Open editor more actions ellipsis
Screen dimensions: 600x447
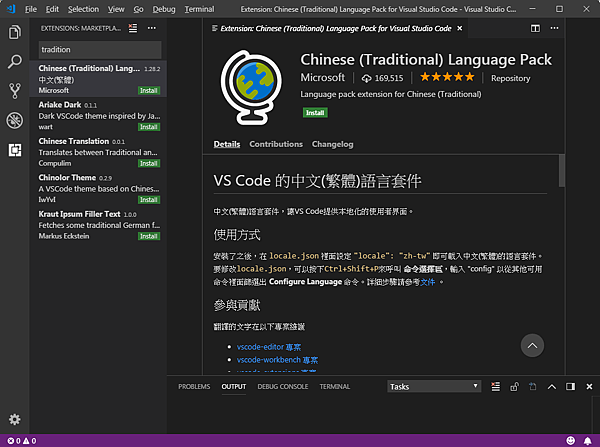pos(554,28)
